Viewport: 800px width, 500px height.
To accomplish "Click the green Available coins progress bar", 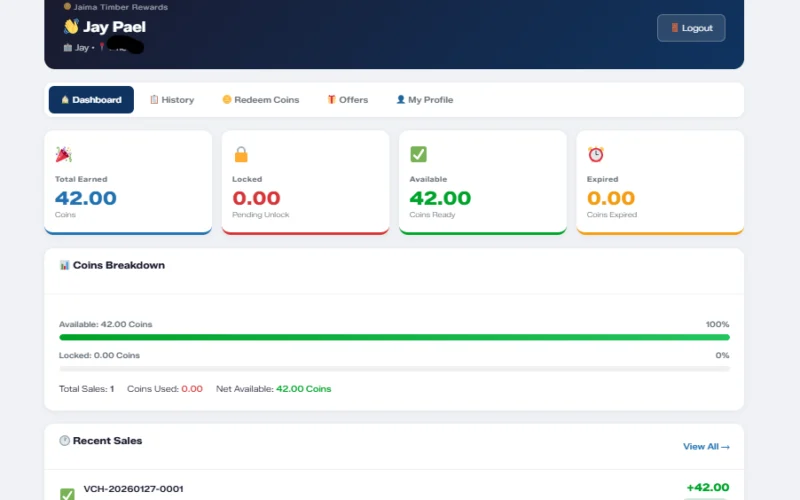I will 394,338.
